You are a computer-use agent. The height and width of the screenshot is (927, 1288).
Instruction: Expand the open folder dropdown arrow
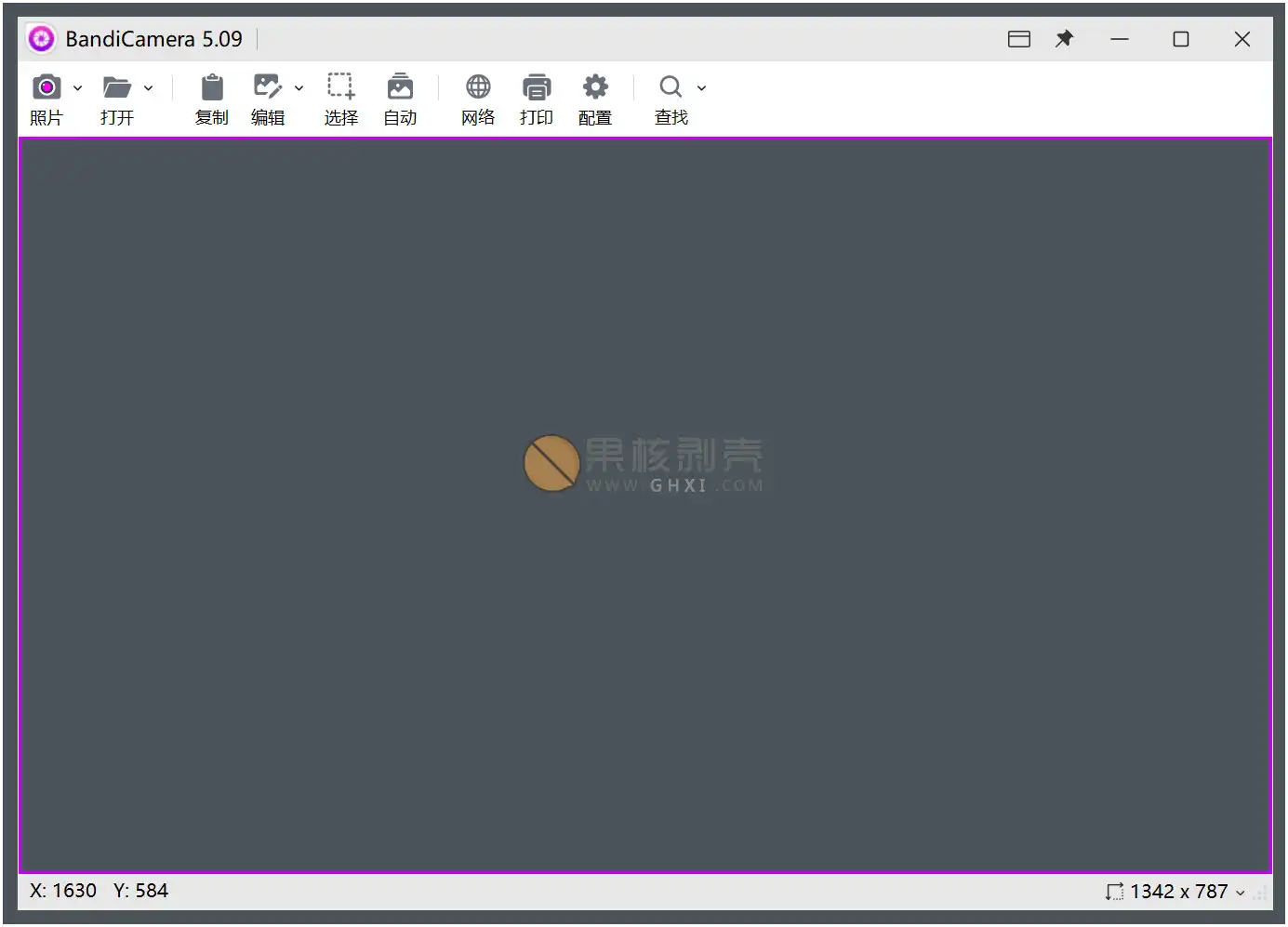(148, 88)
